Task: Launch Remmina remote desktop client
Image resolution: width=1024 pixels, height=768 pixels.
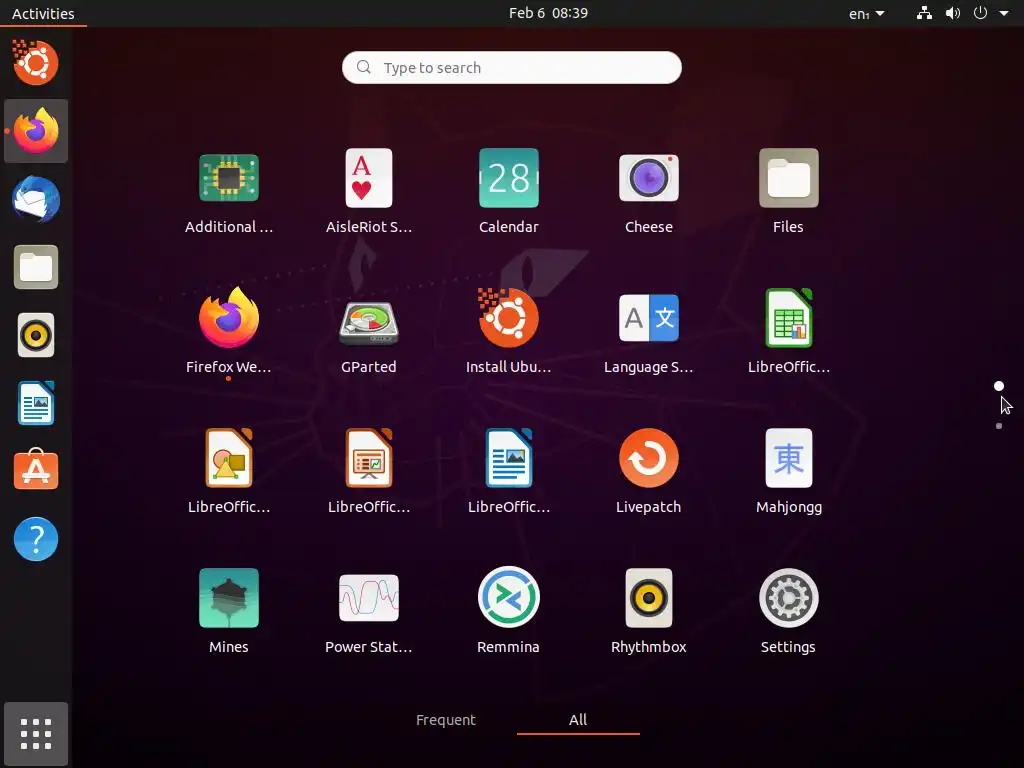Action: tap(509, 598)
